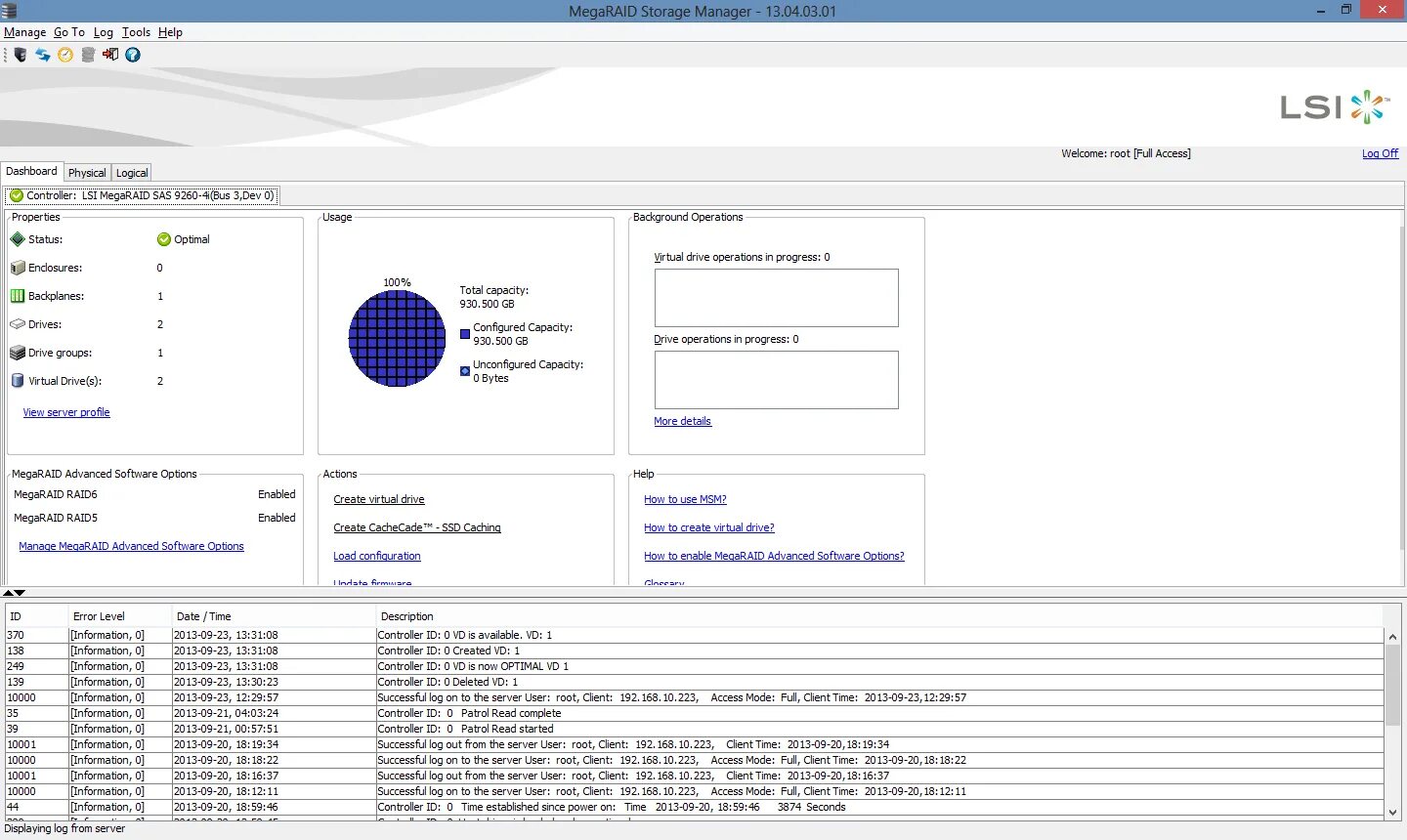Click Unconfigured Capacity legend swatch

coord(465,371)
